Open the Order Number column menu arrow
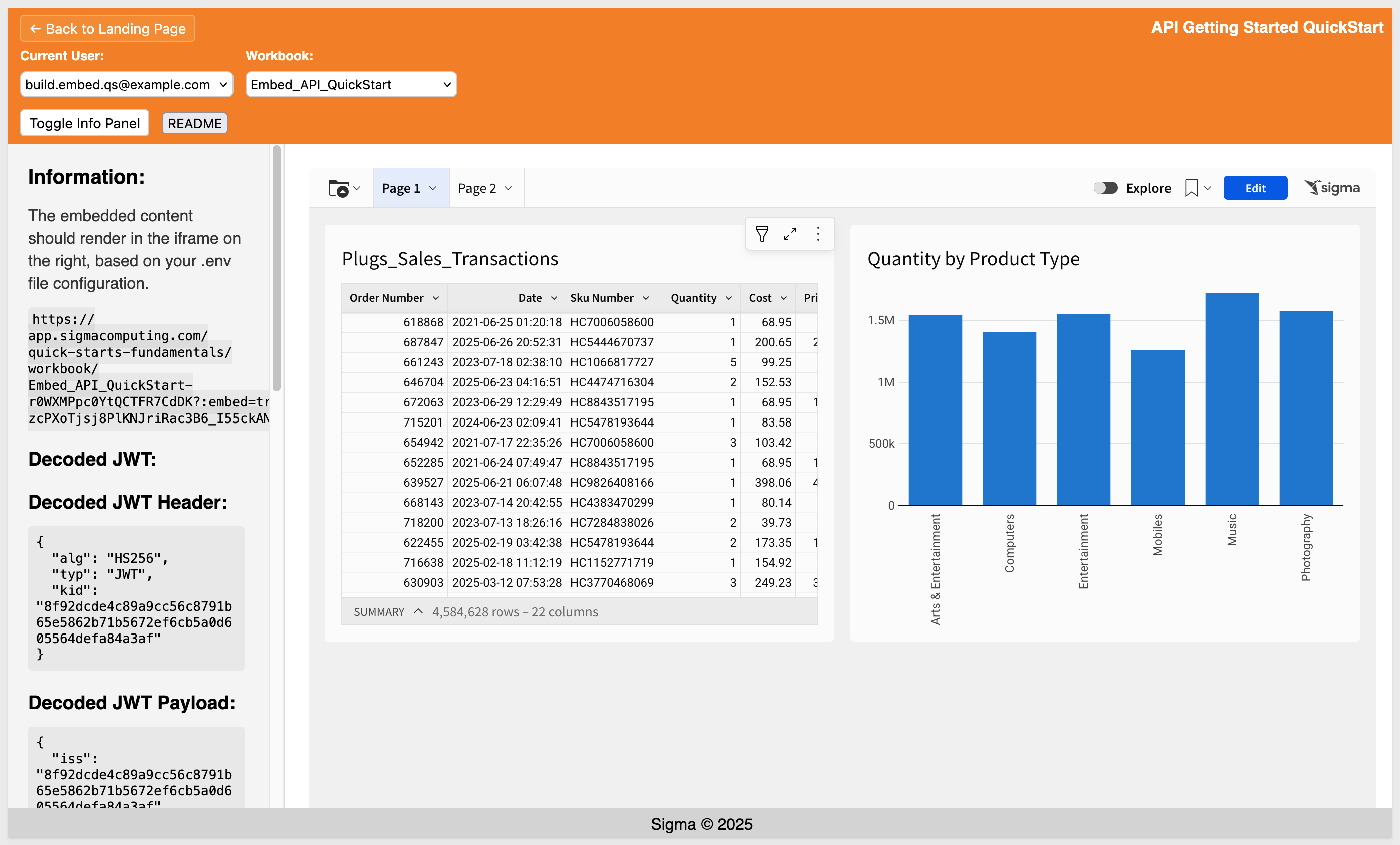This screenshot has height=845, width=1400. pos(436,298)
